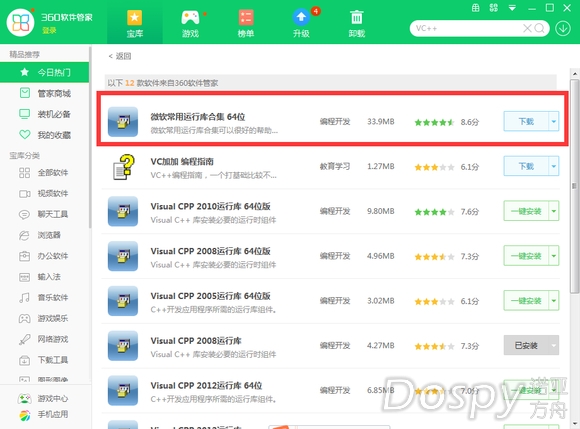Image resolution: width=580 pixels, height=429 pixels.
Task: Click the magnifier search icon
Action: coord(539,28)
